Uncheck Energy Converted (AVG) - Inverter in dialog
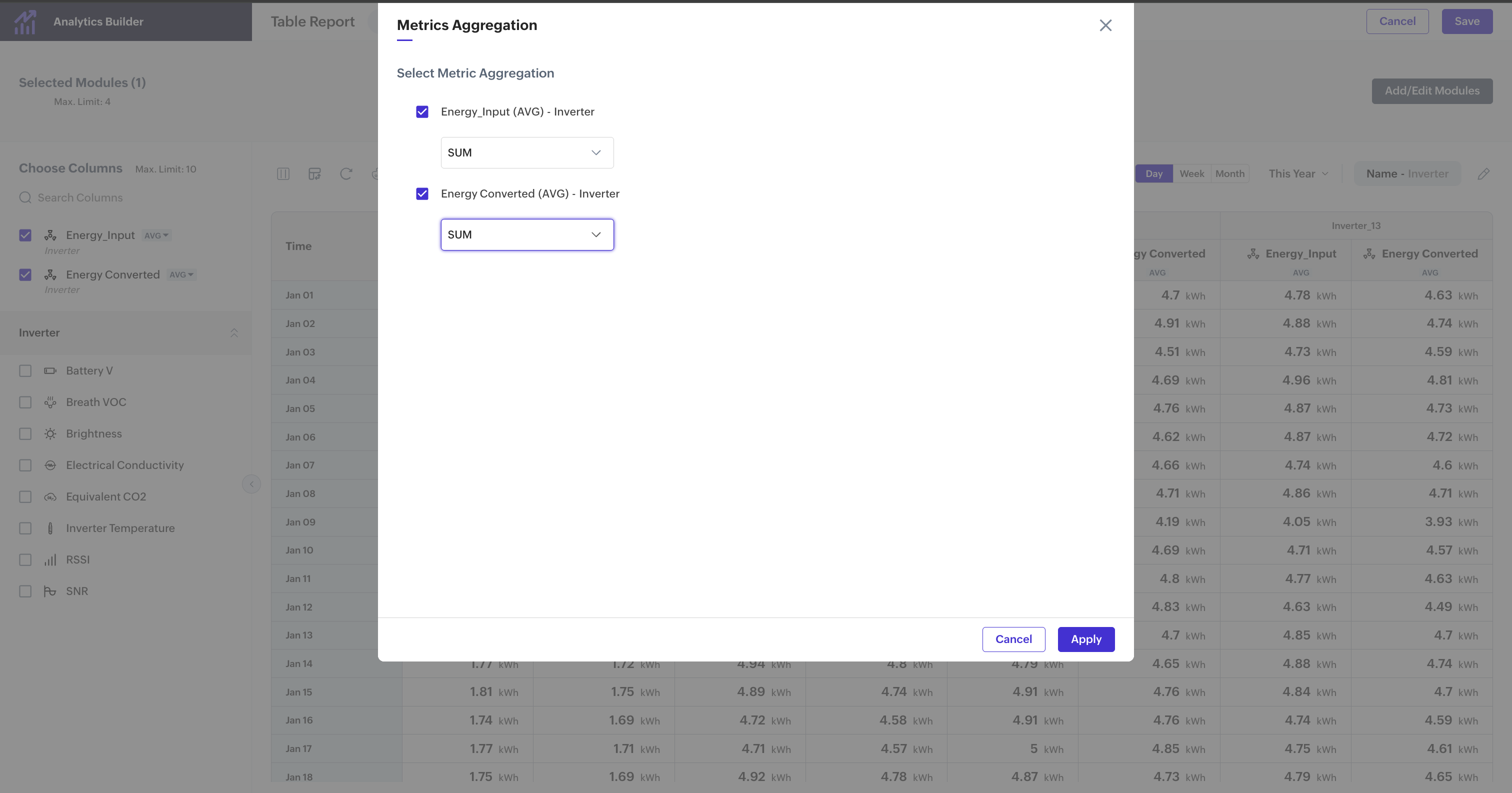The height and width of the screenshot is (793, 1512). (422, 193)
